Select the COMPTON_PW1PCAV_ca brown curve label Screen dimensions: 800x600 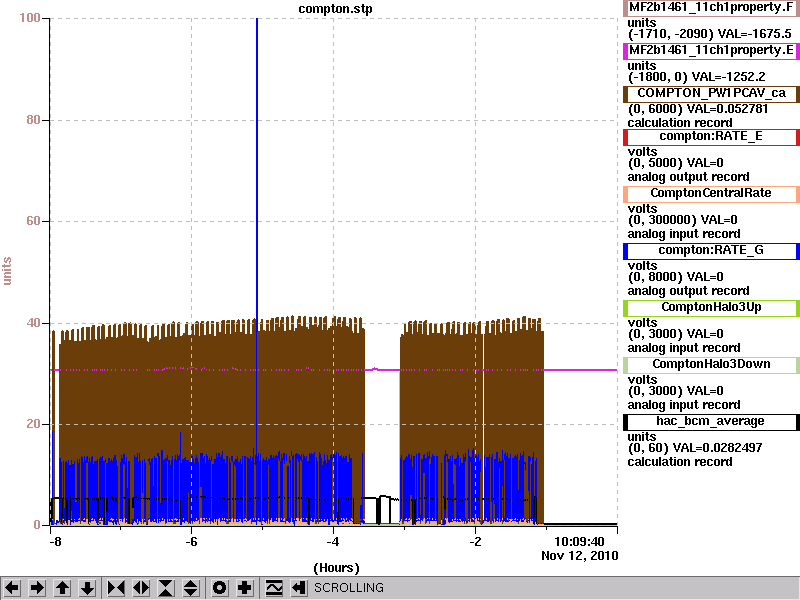pos(711,93)
